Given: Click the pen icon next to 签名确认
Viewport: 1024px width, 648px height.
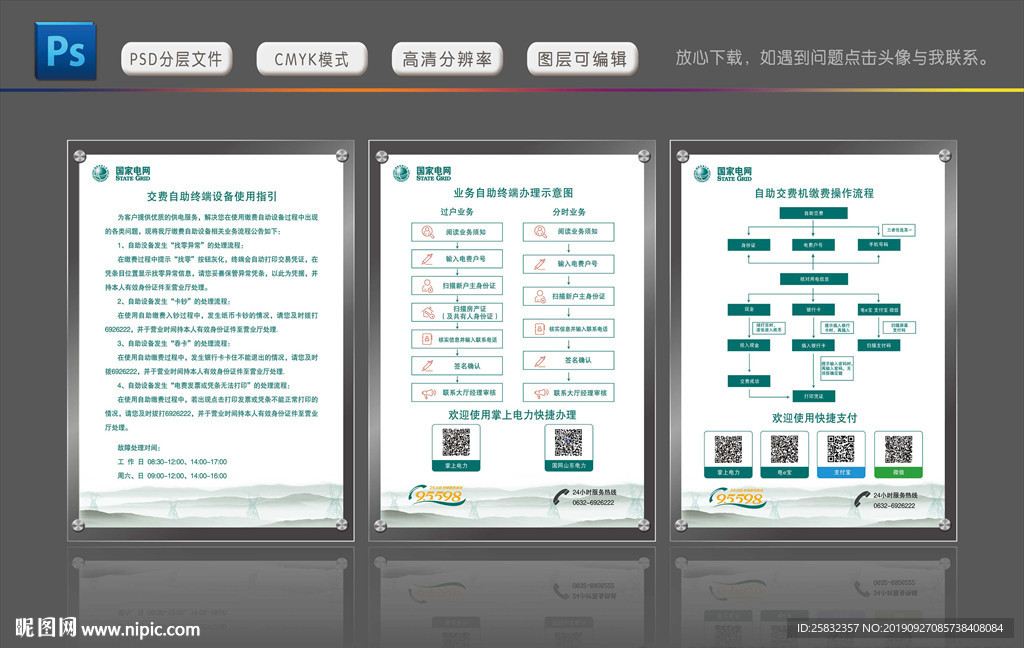Looking at the screenshot, I should tap(427, 362).
